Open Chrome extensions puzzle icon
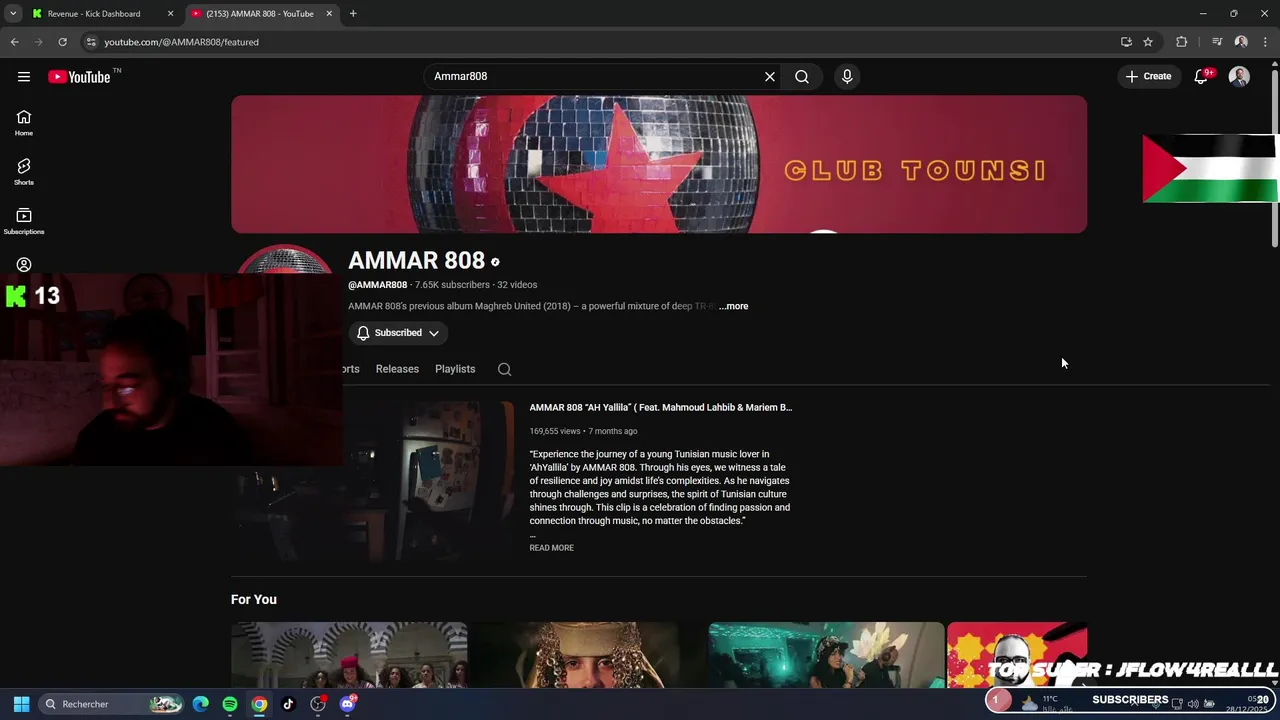1280x720 pixels. pyautogui.click(x=1182, y=42)
